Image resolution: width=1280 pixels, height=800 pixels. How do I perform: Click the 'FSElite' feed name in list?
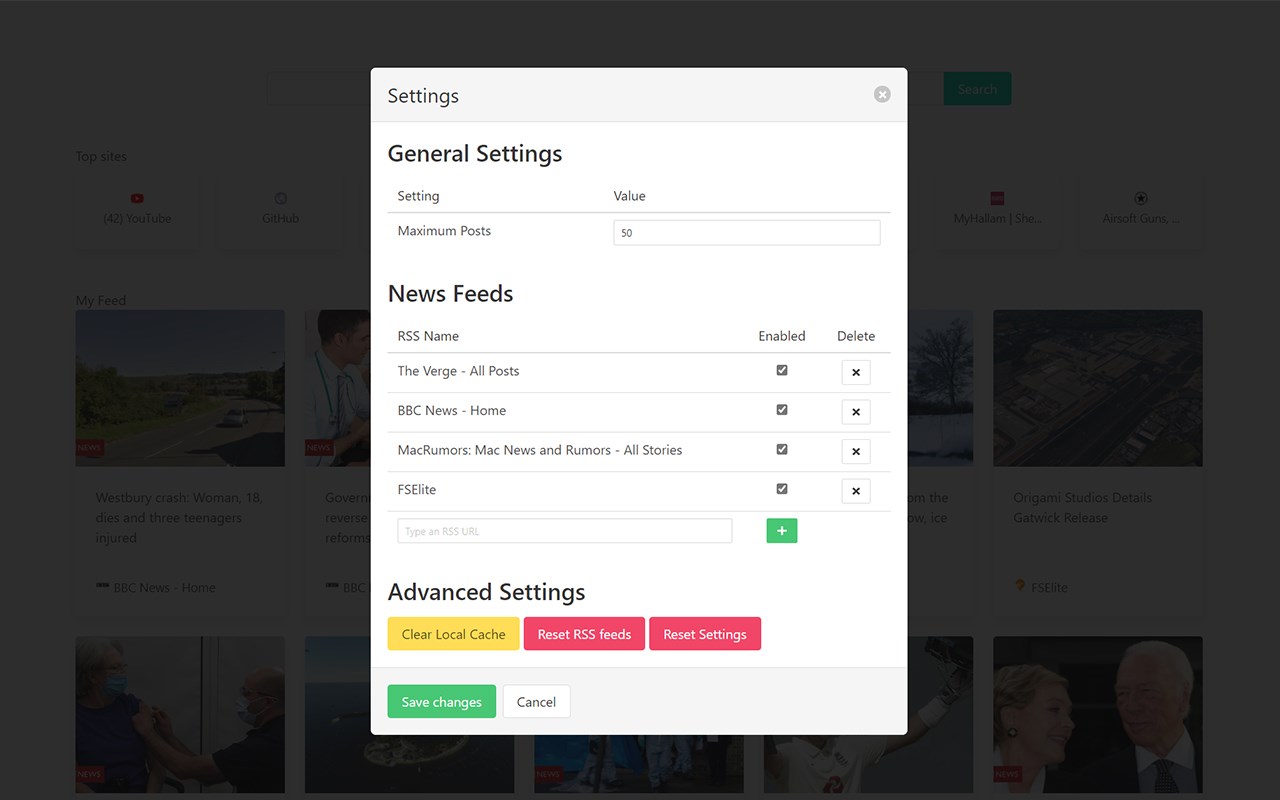point(417,490)
